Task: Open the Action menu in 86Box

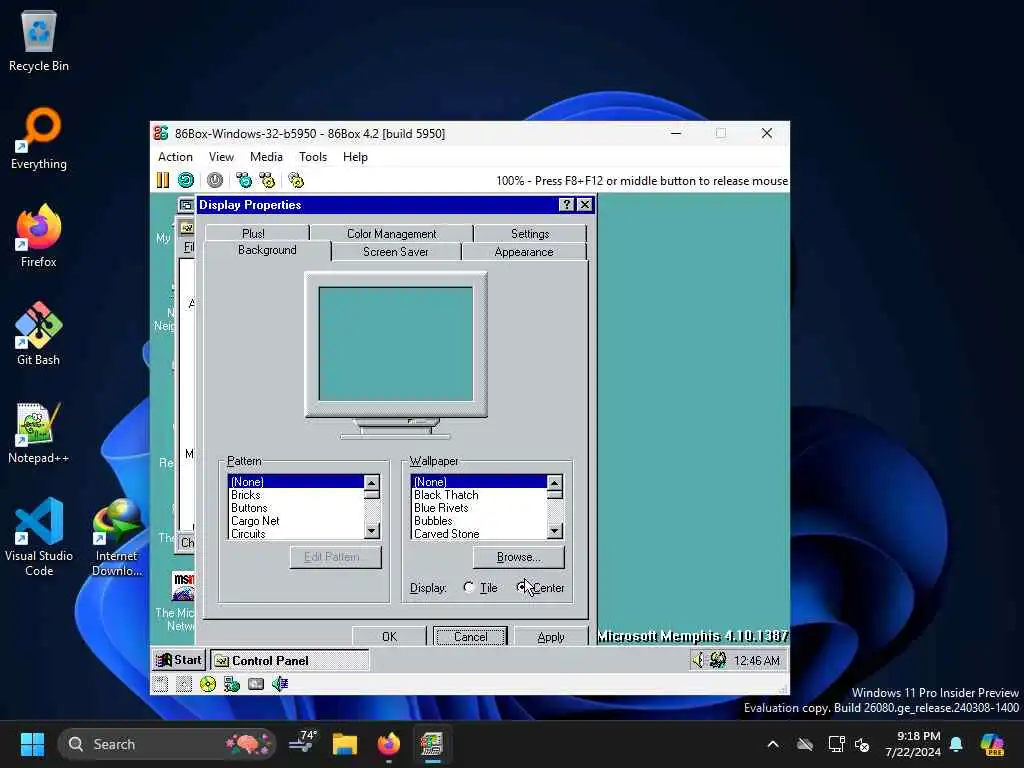Action: [175, 157]
